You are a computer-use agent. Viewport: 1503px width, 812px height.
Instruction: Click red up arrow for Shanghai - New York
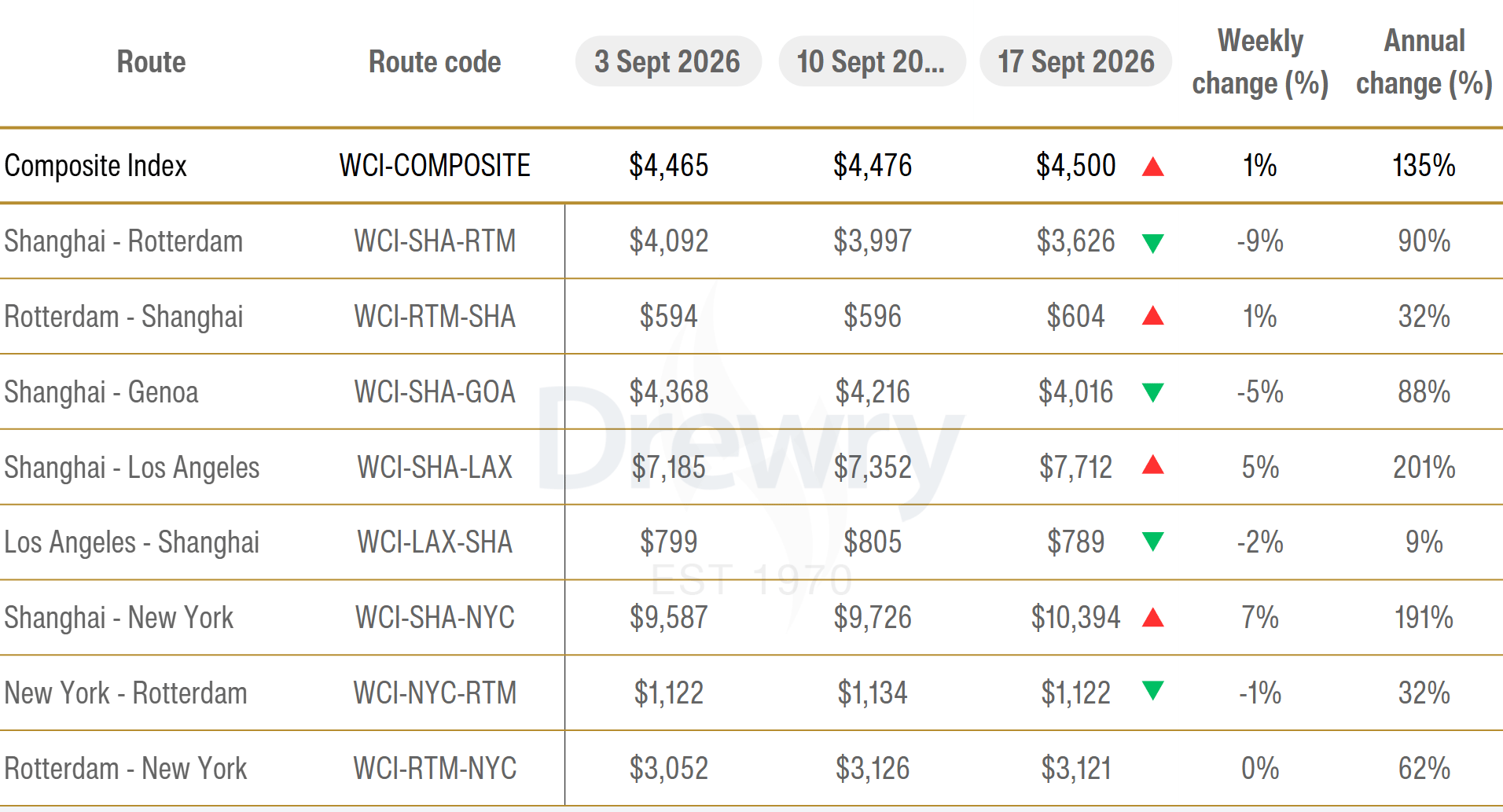pyautogui.click(x=1152, y=617)
